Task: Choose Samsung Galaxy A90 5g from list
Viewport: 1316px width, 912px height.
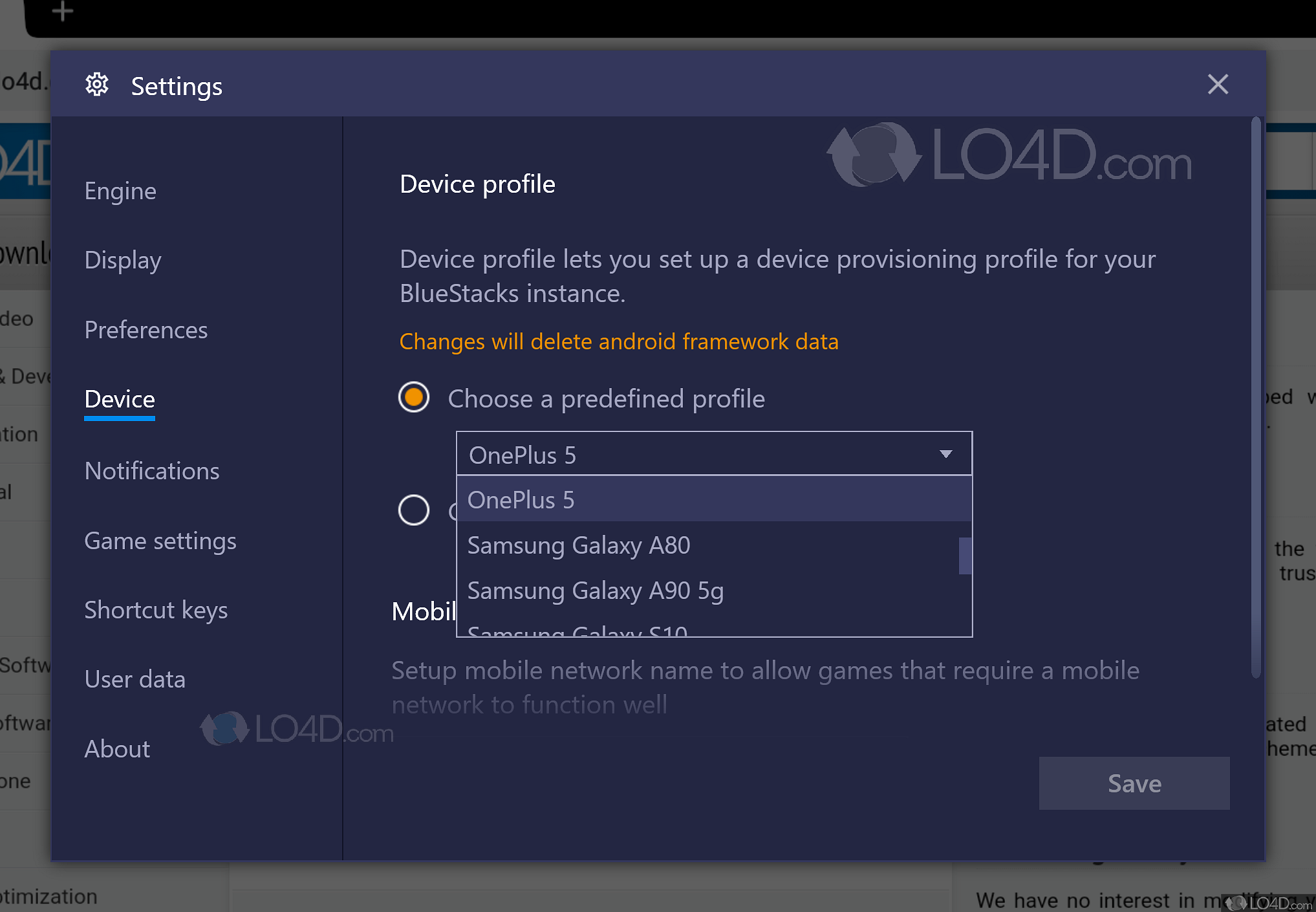Action: coord(595,591)
